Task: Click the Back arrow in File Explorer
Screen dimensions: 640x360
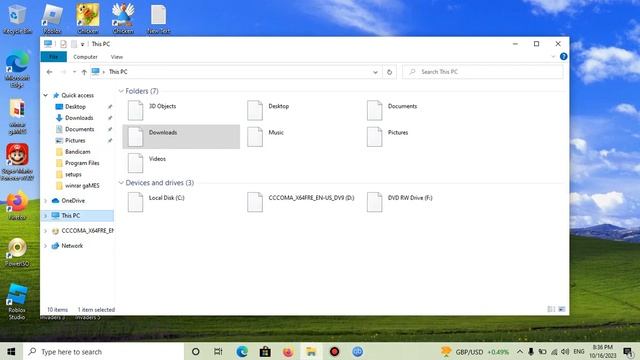Action: 49,72
